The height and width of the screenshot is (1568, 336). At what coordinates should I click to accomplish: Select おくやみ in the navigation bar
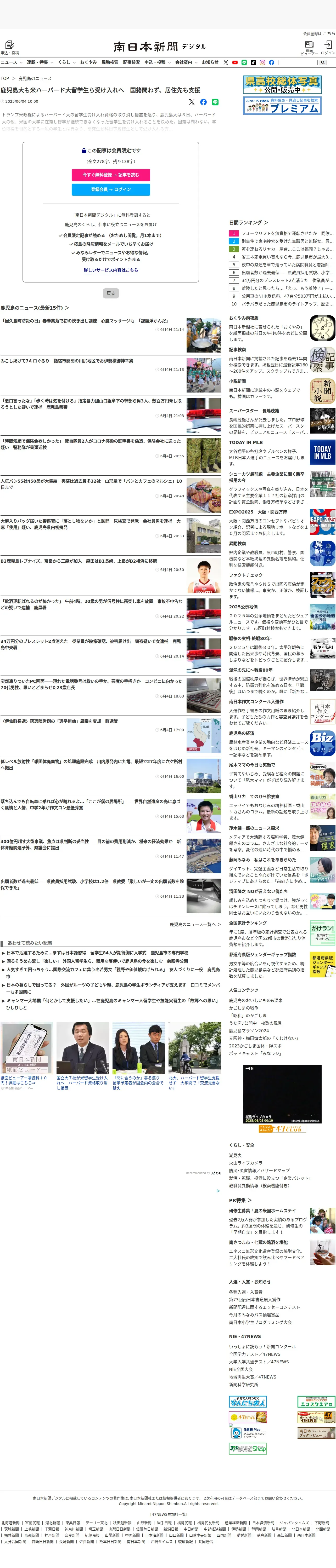(88, 62)
